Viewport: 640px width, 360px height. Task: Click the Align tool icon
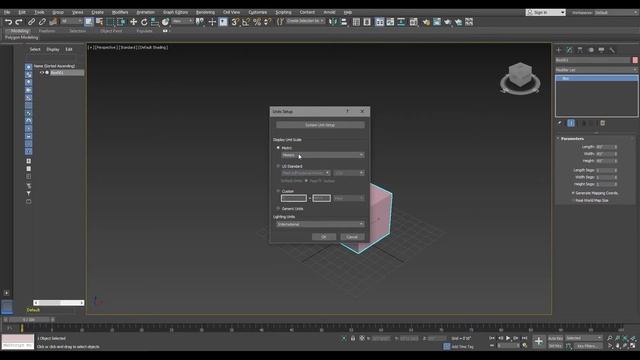[344, 22]
